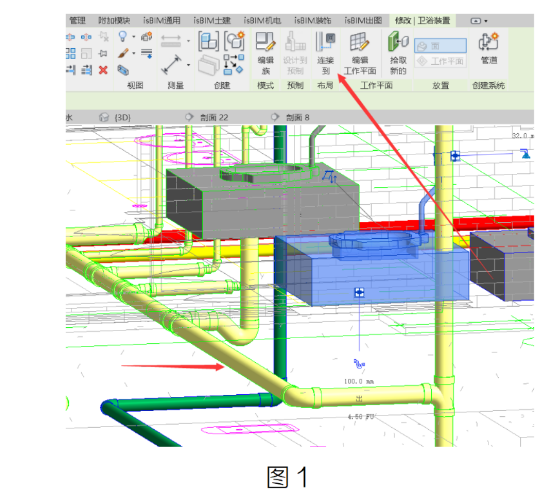
Task: Click the 100.0 mm dimension value
Action: click(359, 381)
